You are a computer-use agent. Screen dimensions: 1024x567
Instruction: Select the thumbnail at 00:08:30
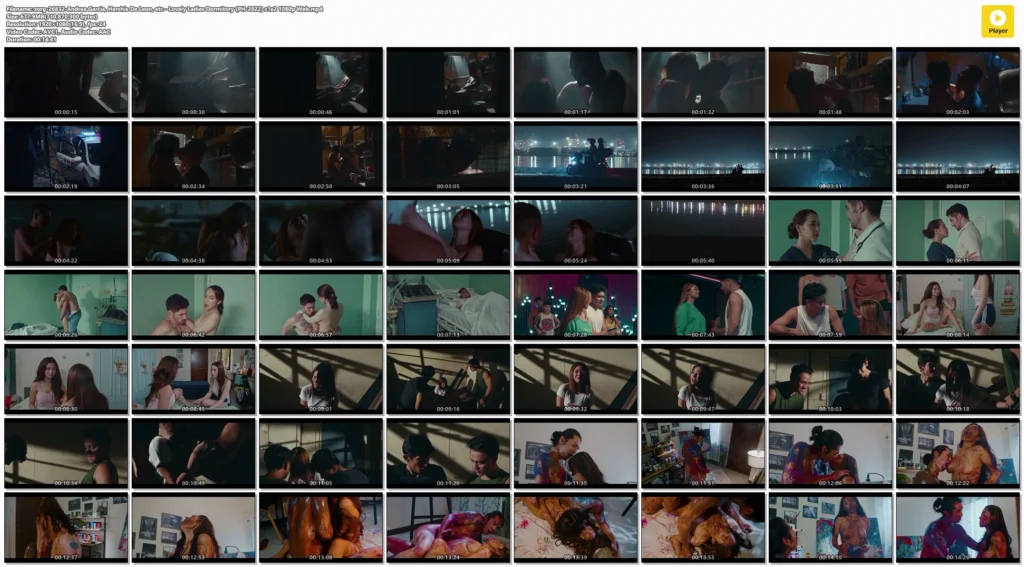(66, 378)
